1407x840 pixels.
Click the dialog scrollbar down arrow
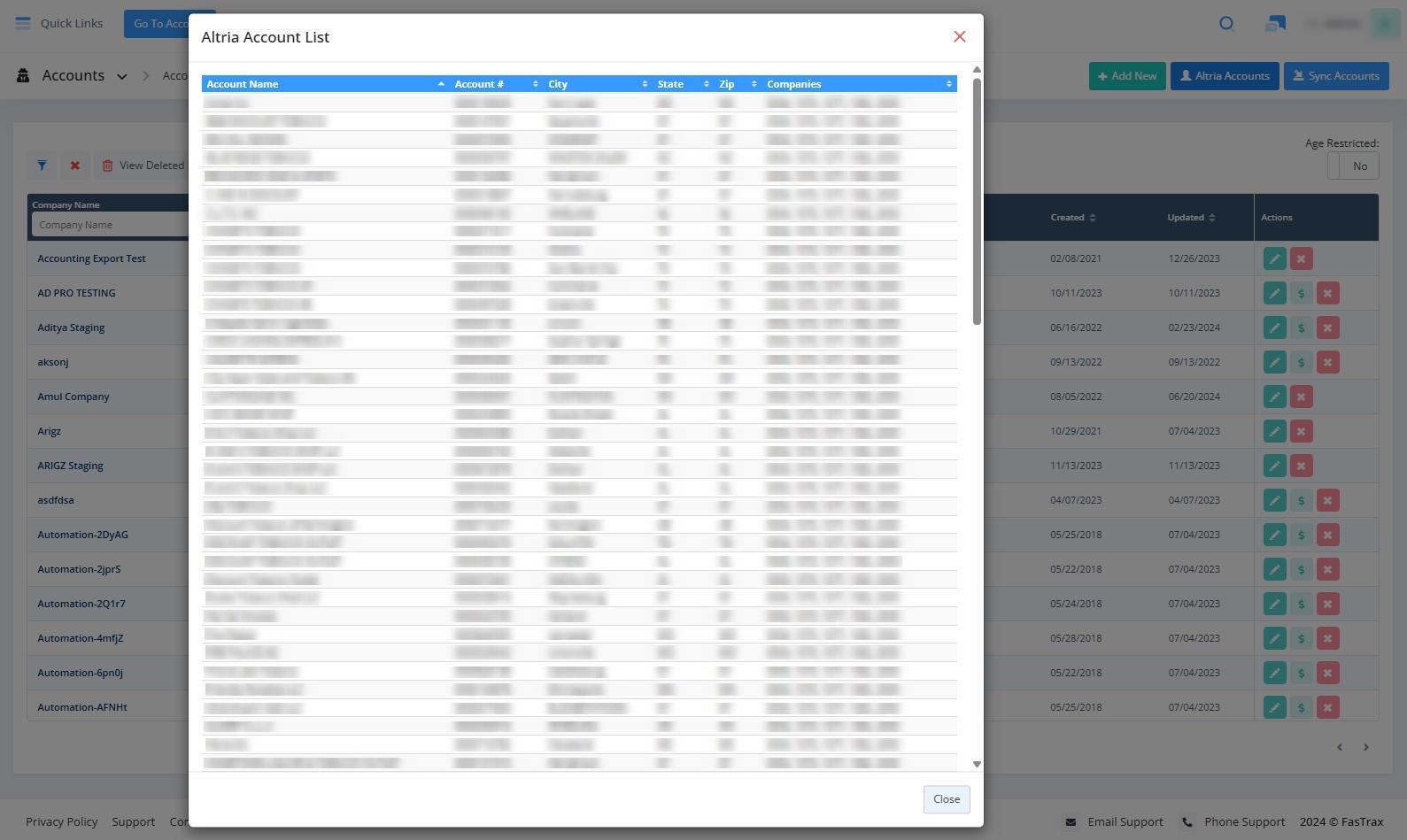tap(977, 764)
